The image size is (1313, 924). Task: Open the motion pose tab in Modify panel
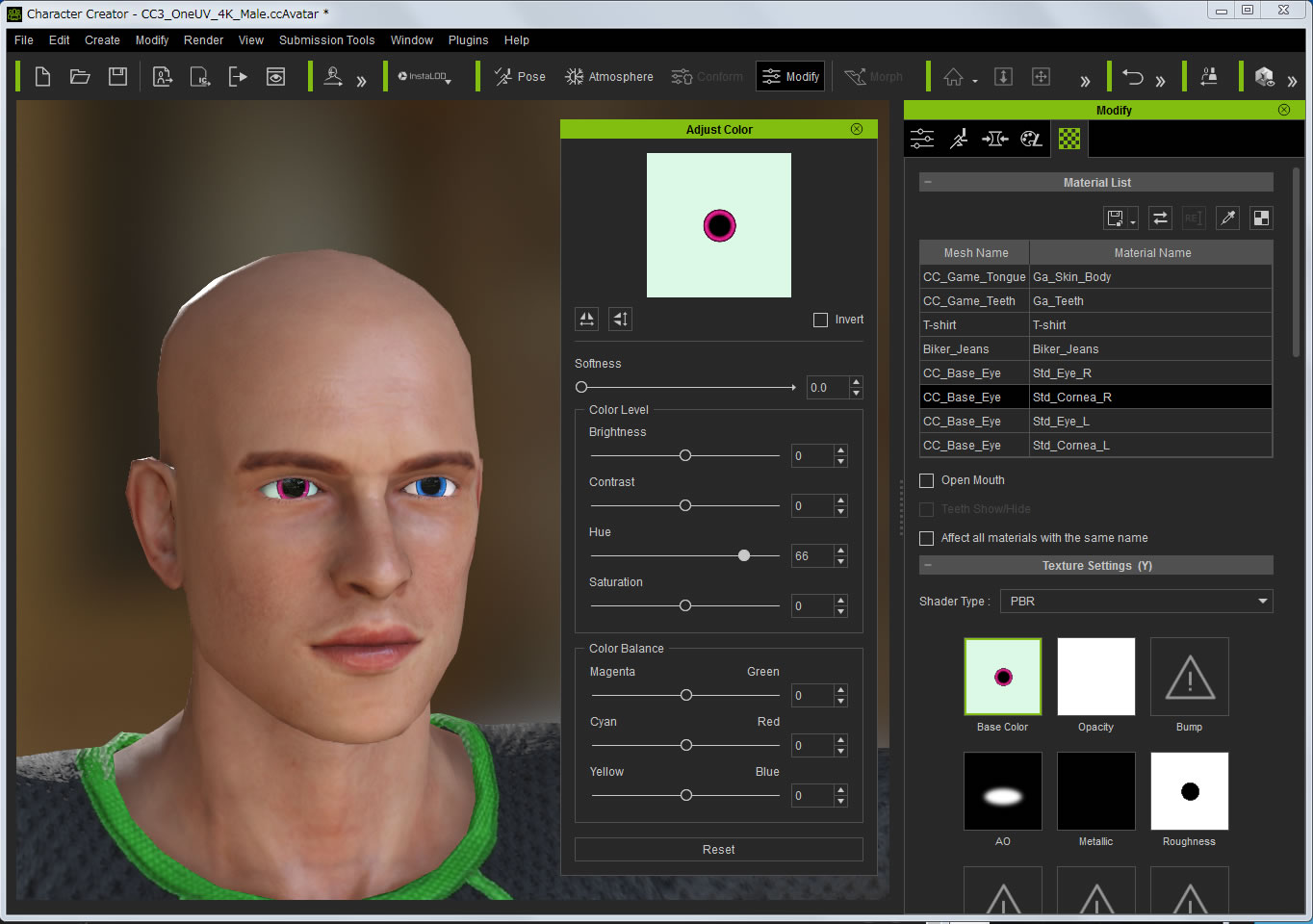(959, 140)
